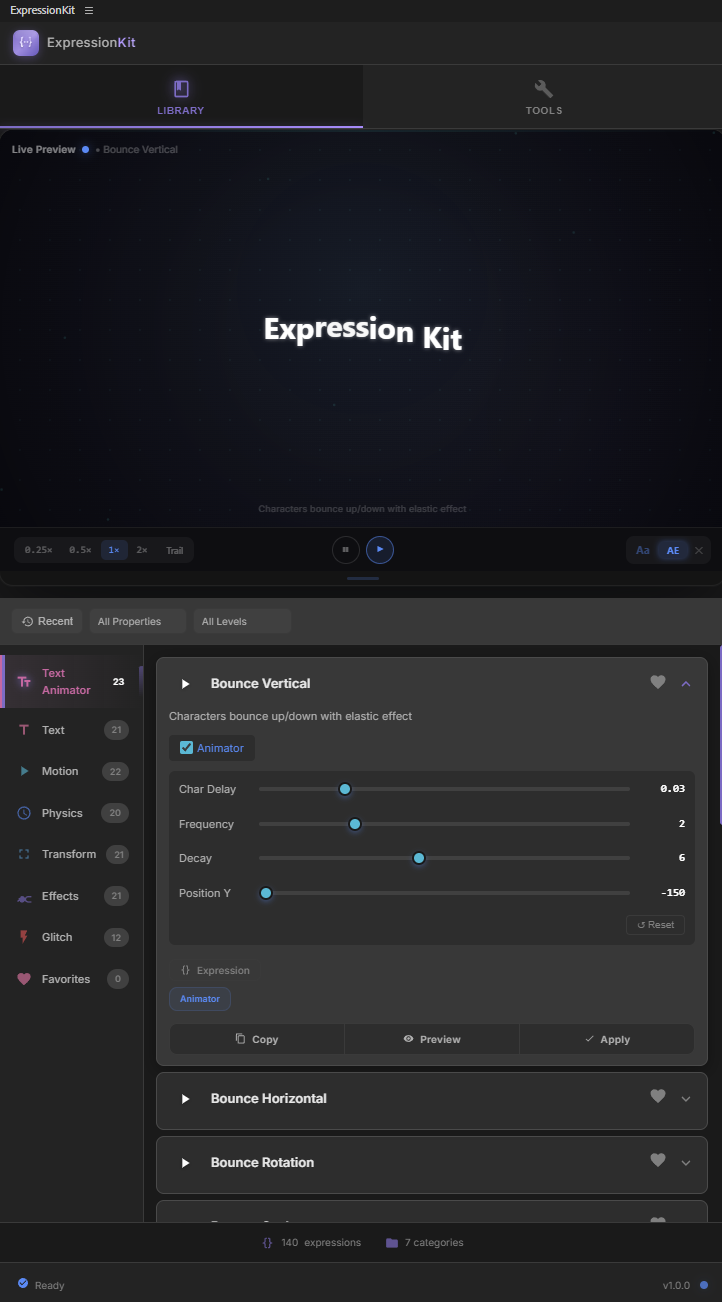This screenshot has width=722, height=1302.
Task: Adjust the Frequency slider
Action: click(x=354, y=824)
